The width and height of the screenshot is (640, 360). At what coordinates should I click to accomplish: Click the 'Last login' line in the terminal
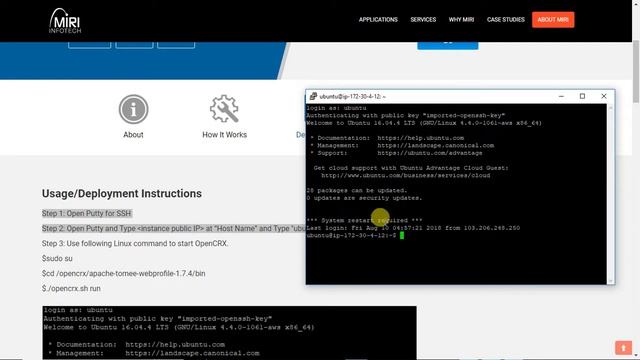pyautogui.click(x=413, y=228)
